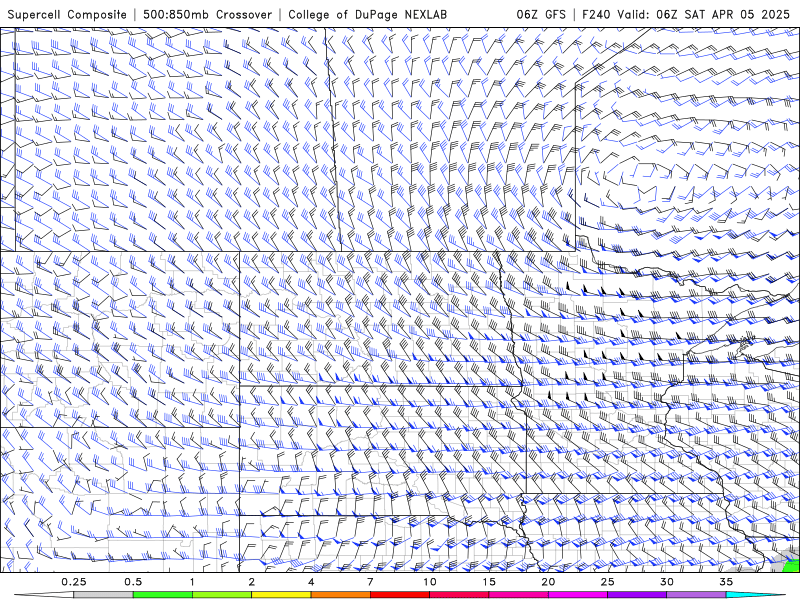The image size is (800, 600).
Task: Select the green 0.5–1 color bar segment
Action: point(163,595)
